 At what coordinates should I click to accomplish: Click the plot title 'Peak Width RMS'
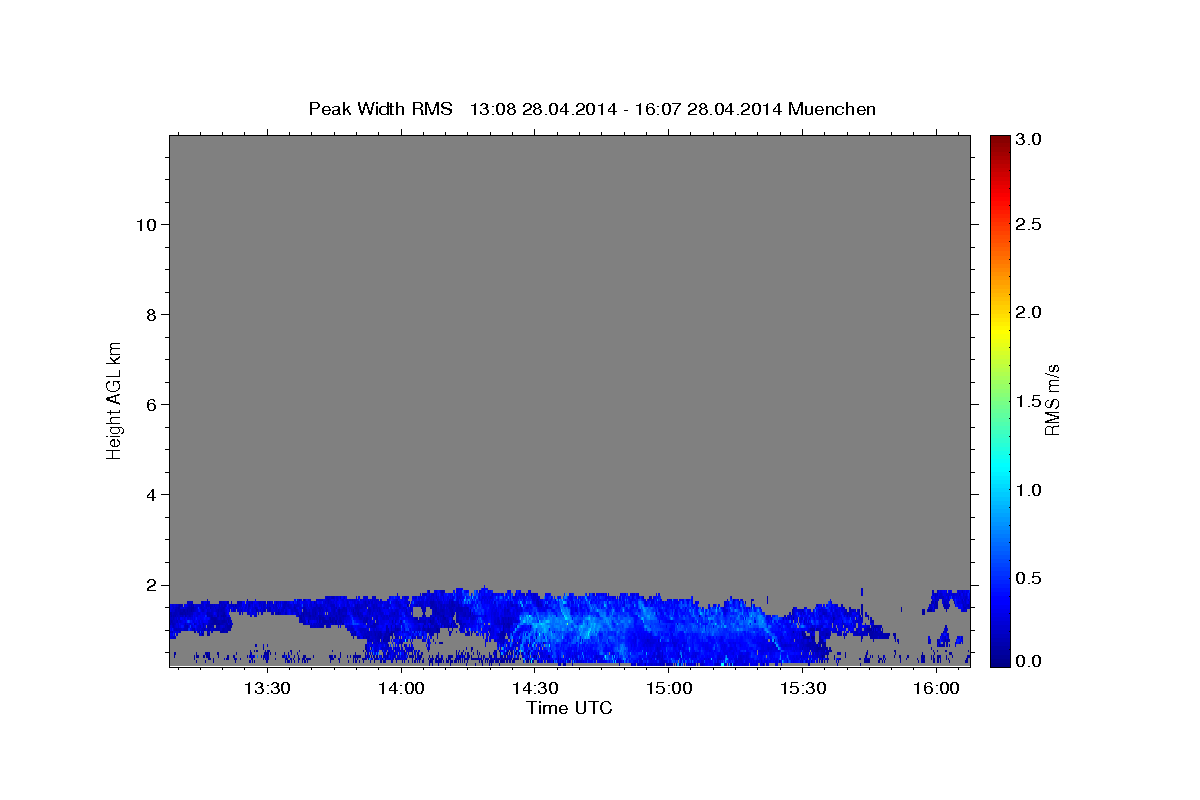pos(381,109)
